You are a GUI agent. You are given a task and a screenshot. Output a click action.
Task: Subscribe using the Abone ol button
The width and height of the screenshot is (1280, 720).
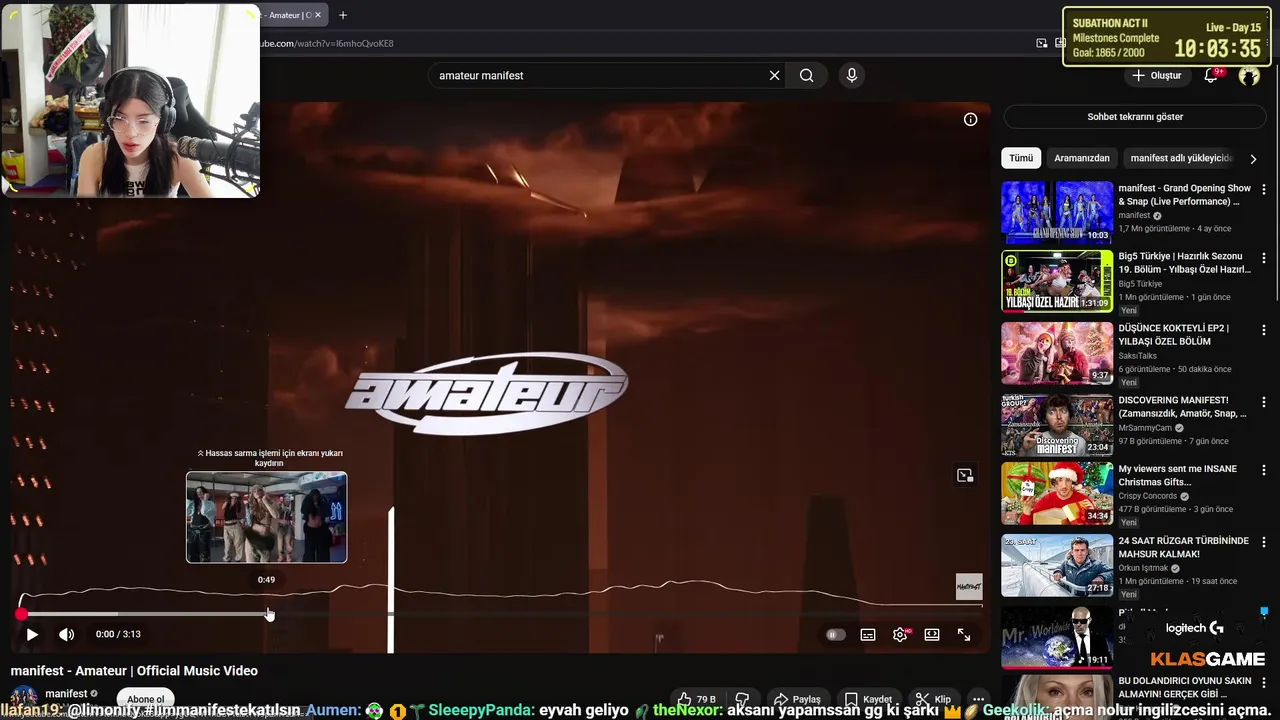[145, 699]
